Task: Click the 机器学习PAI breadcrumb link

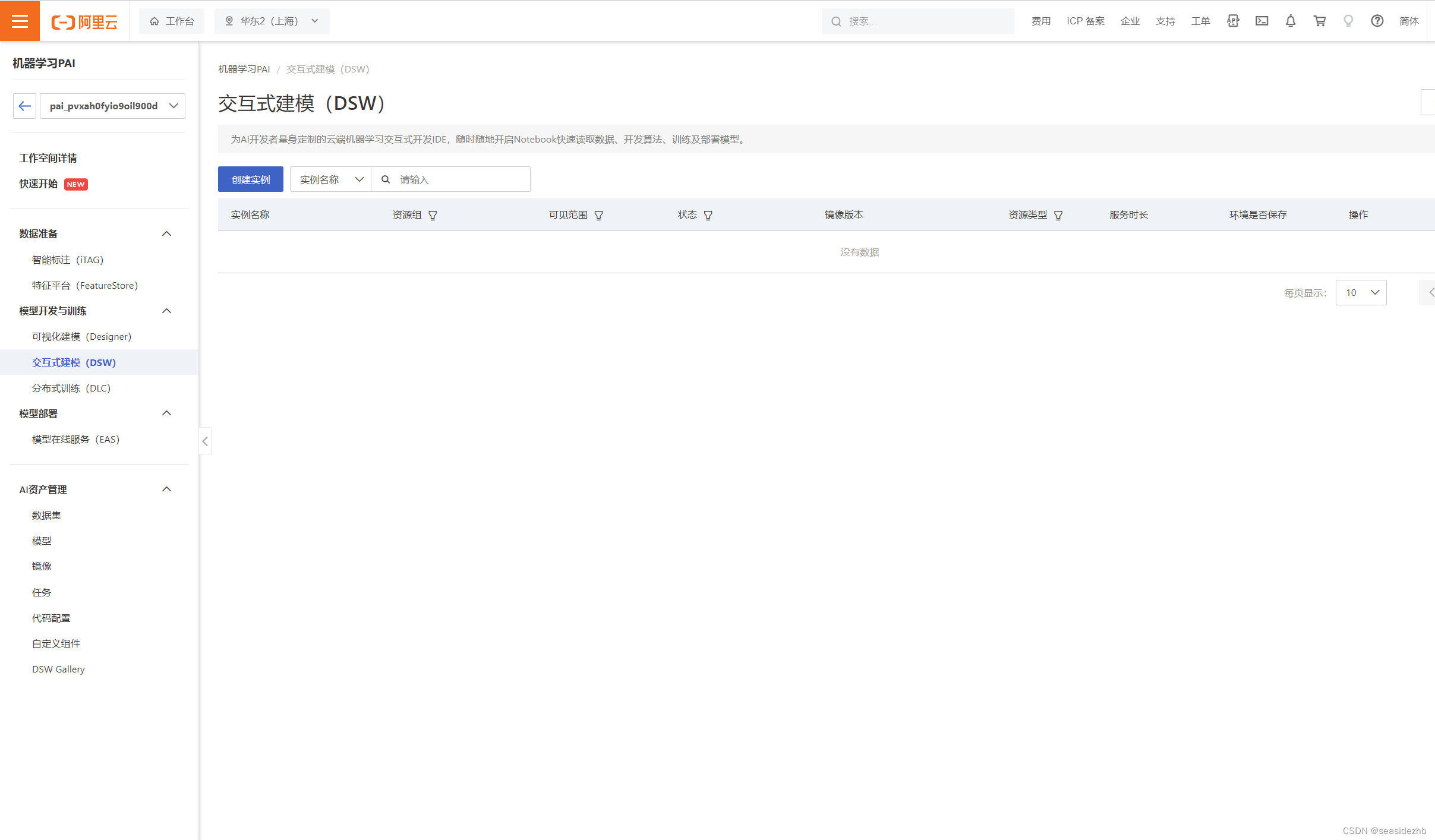Action: tap(244, 69)
